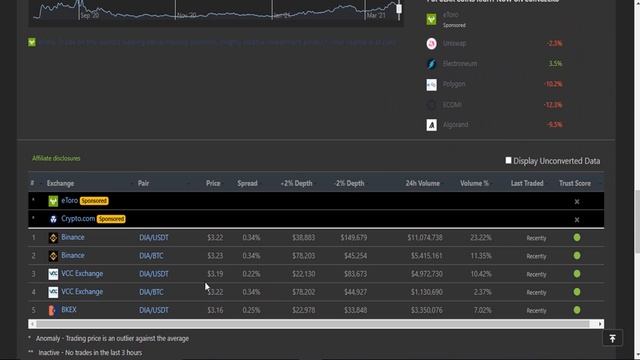Click green trust score dot for BKEX row
Screen dimensions: 640x360
[x=577, y=310]
